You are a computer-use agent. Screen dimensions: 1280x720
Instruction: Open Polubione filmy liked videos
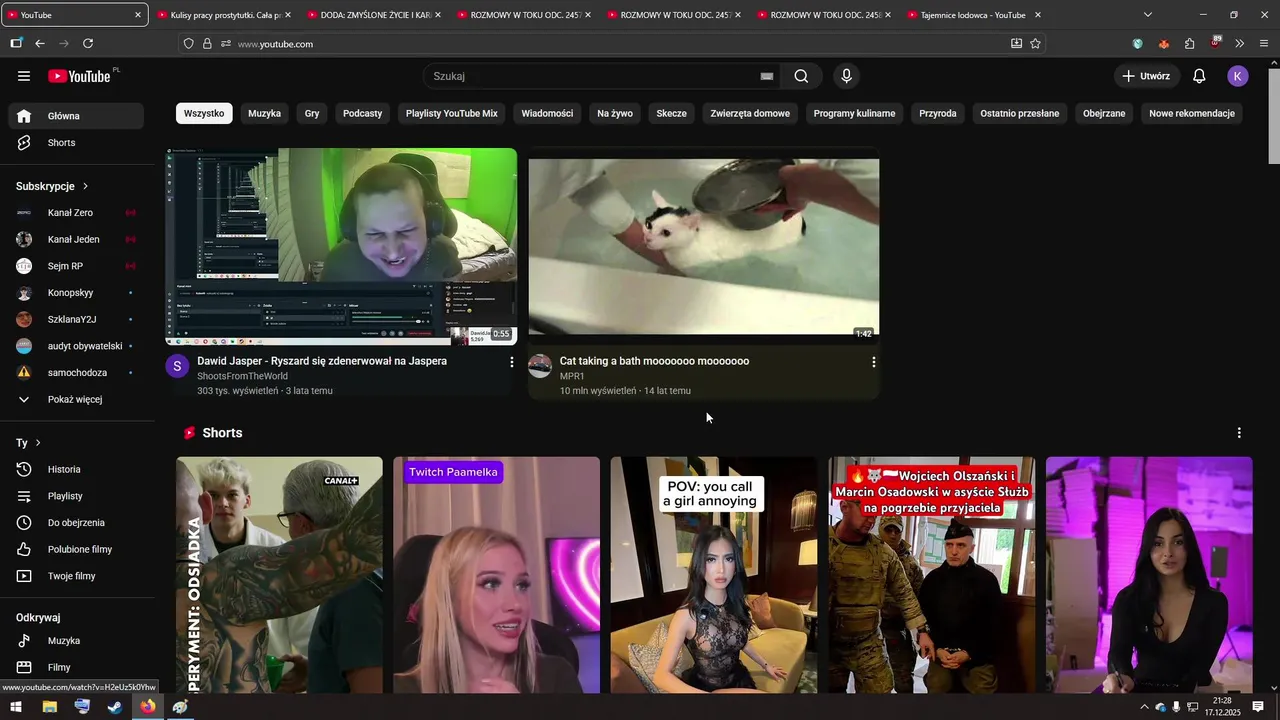tap(76, 549)
